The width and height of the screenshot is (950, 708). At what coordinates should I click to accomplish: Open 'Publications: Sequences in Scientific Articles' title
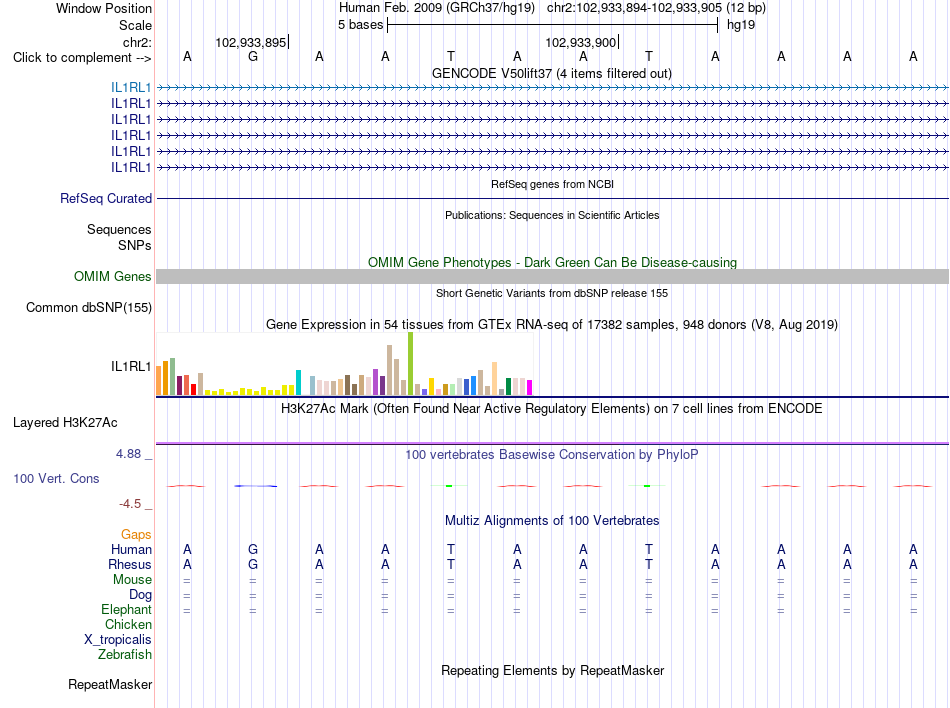pyautogui.click(x=552, y=215)
